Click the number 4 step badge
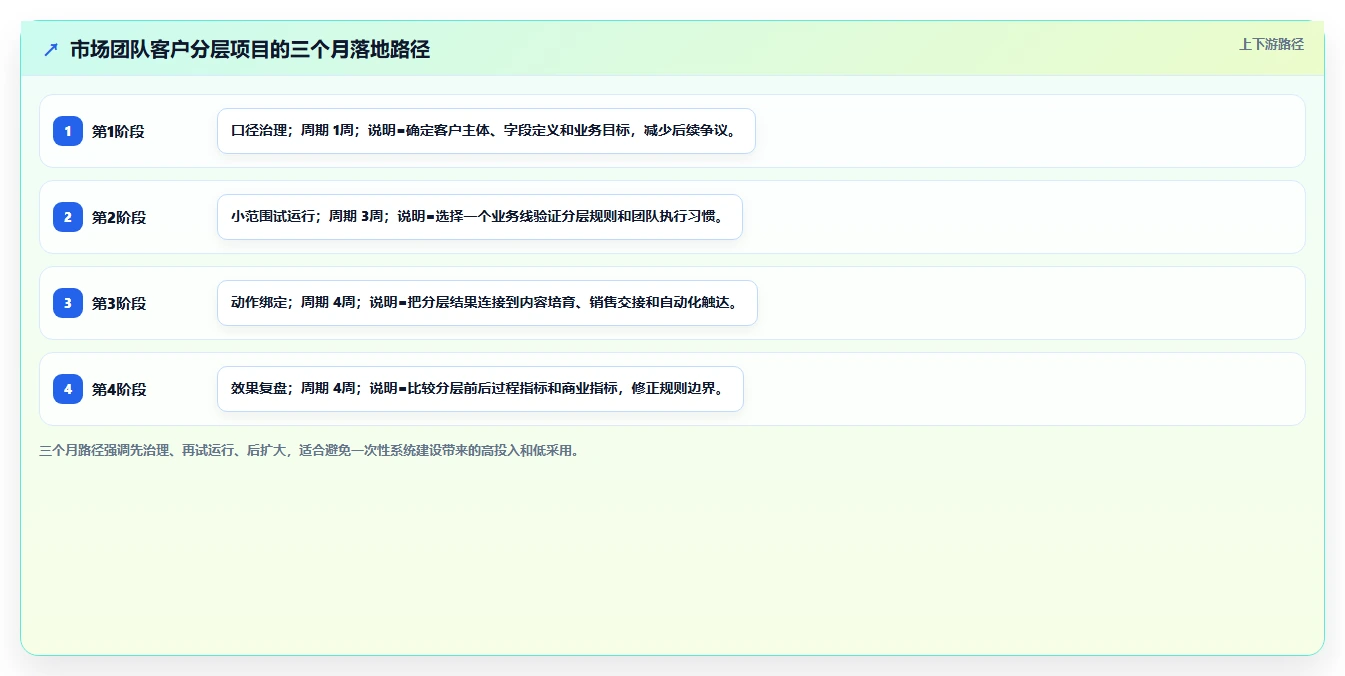1345x676 pixels. coord(68,389)
